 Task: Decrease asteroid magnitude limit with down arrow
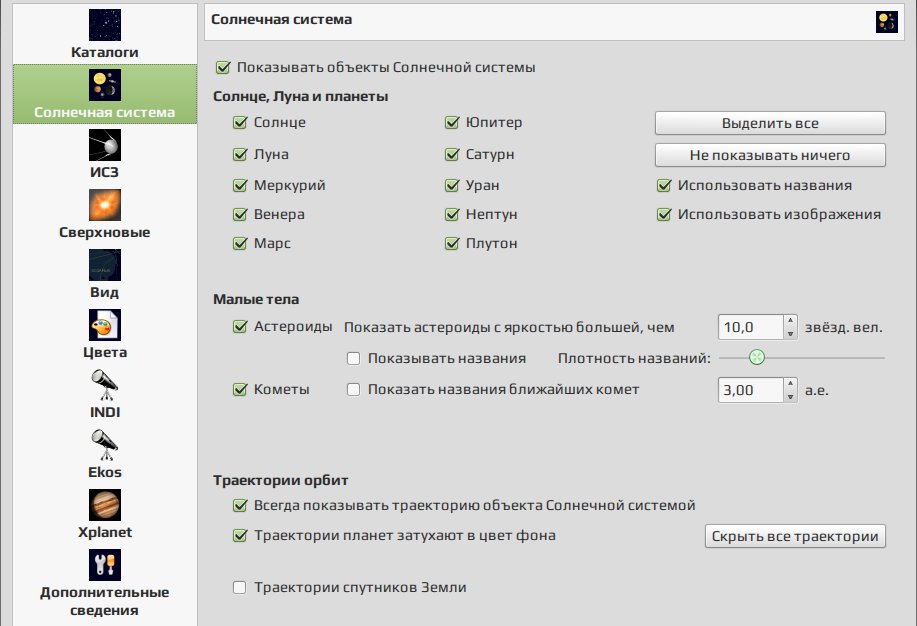[790, 333]
